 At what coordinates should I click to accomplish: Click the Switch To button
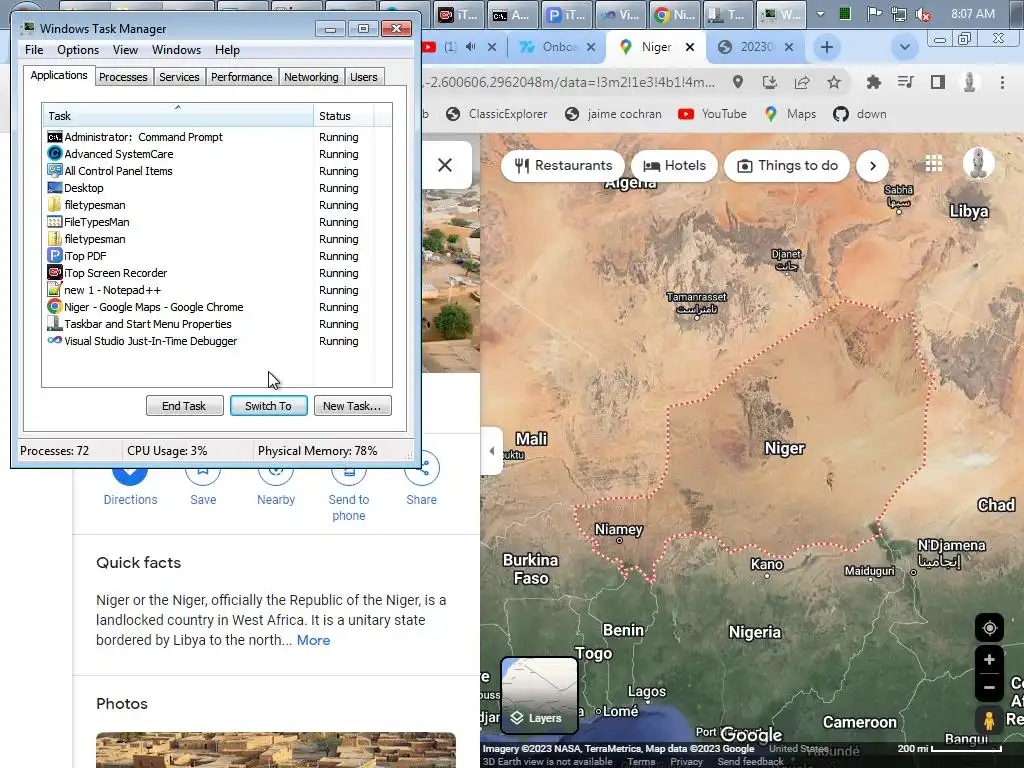[268, 406]
